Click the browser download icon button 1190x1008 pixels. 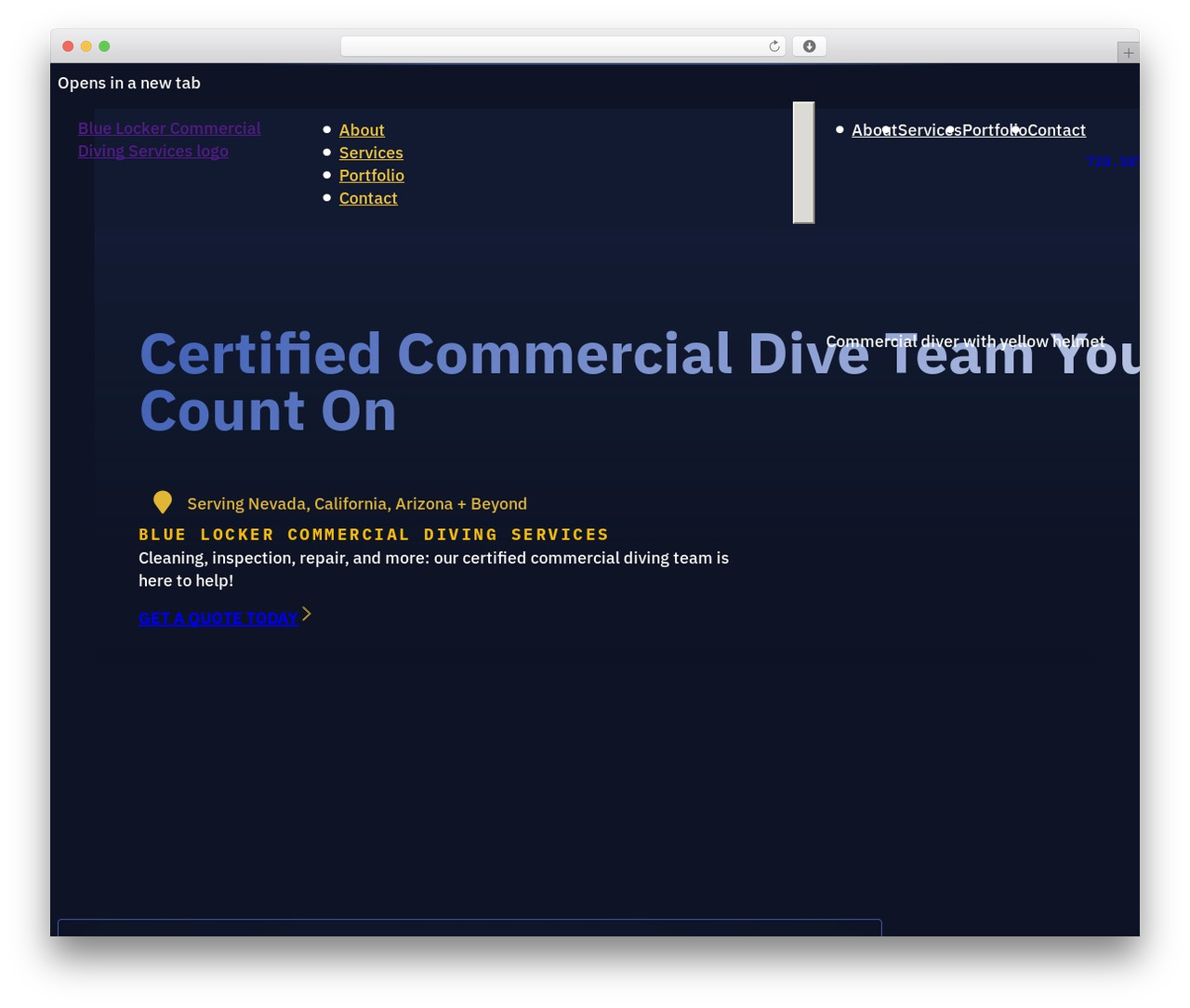coord(809,46)
